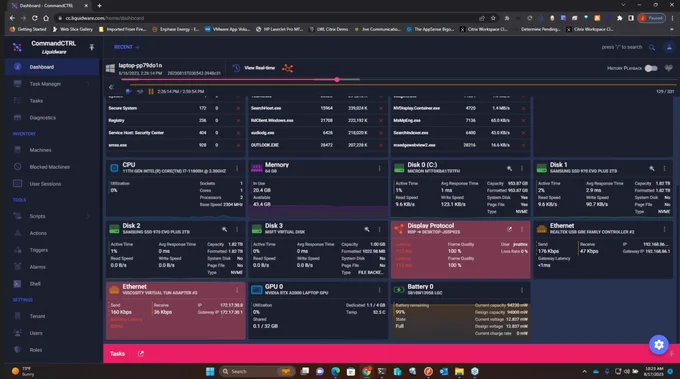Open Machines inventory page
Viewport: 680px width, 379px height.
point(40,150)
